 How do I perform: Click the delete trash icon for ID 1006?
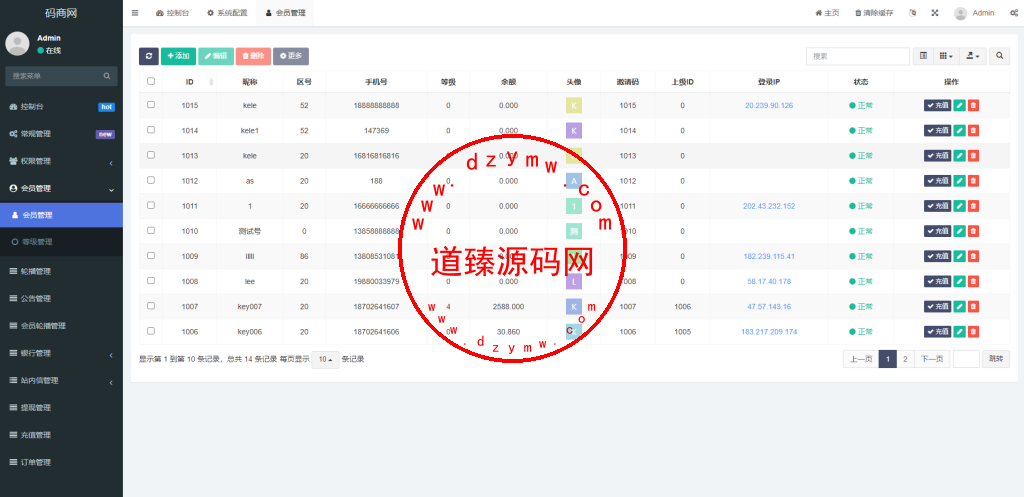tap(973, 332)
